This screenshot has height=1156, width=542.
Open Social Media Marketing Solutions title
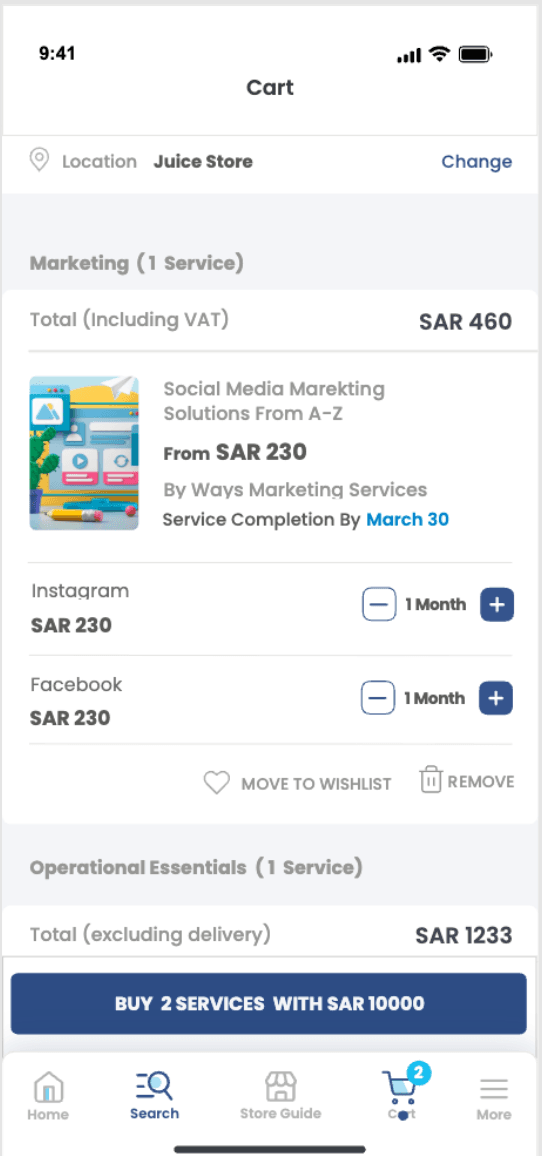(x=274, y=401)
